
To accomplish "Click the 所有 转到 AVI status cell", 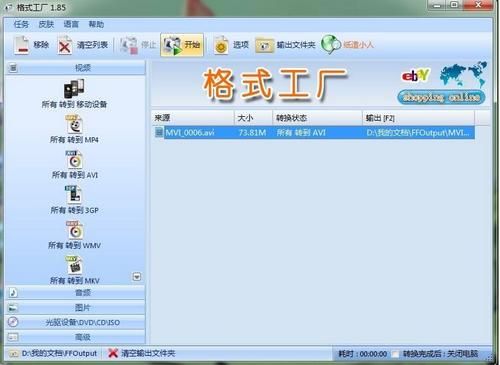I will point(301,133).
